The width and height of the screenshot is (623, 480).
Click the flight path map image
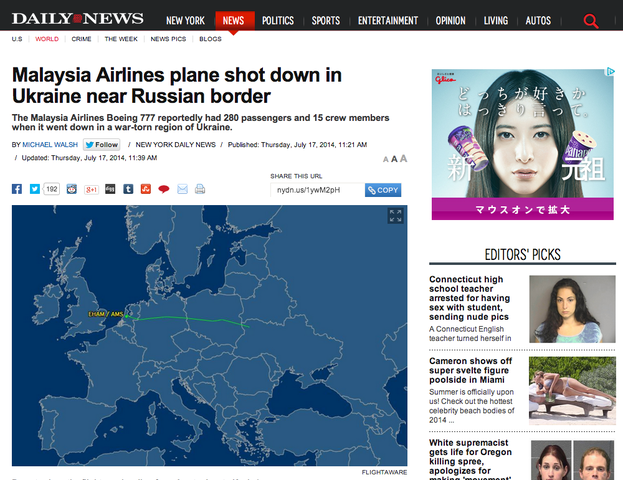(x=209, y=335)
